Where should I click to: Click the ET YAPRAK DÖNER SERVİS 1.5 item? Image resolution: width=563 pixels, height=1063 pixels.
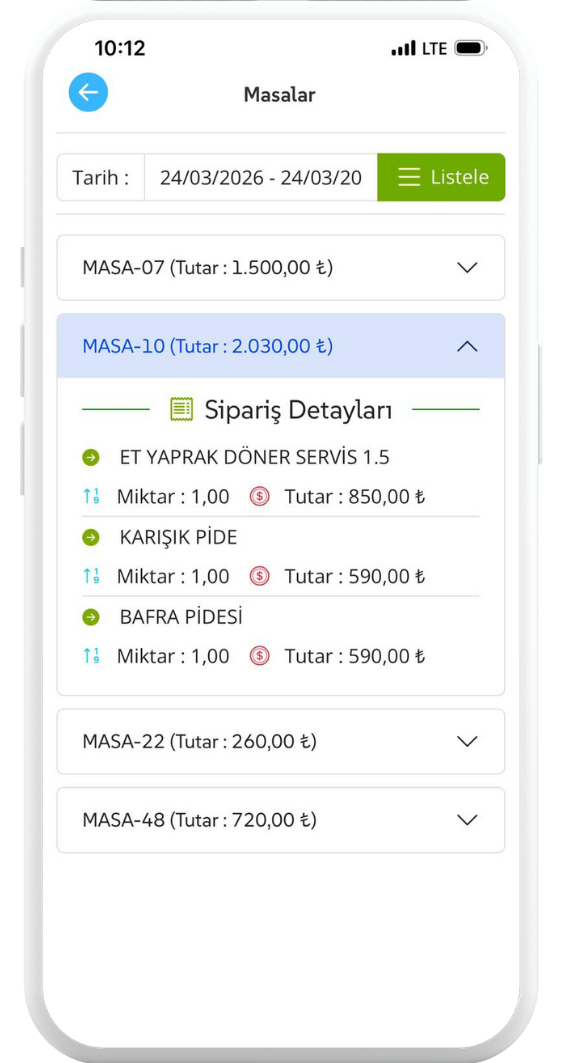(254, 458)
